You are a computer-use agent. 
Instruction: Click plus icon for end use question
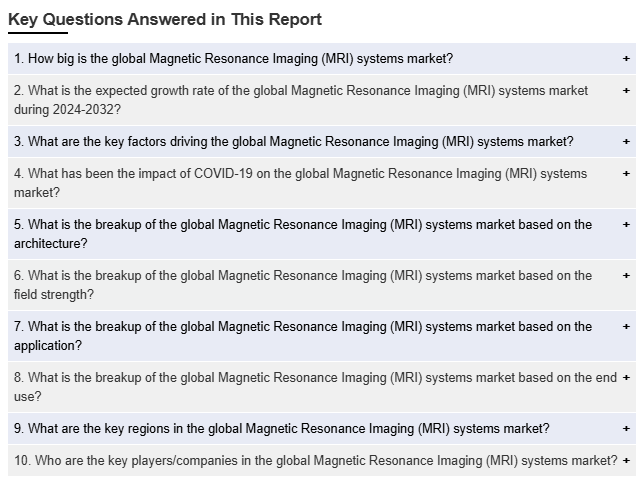626,378
